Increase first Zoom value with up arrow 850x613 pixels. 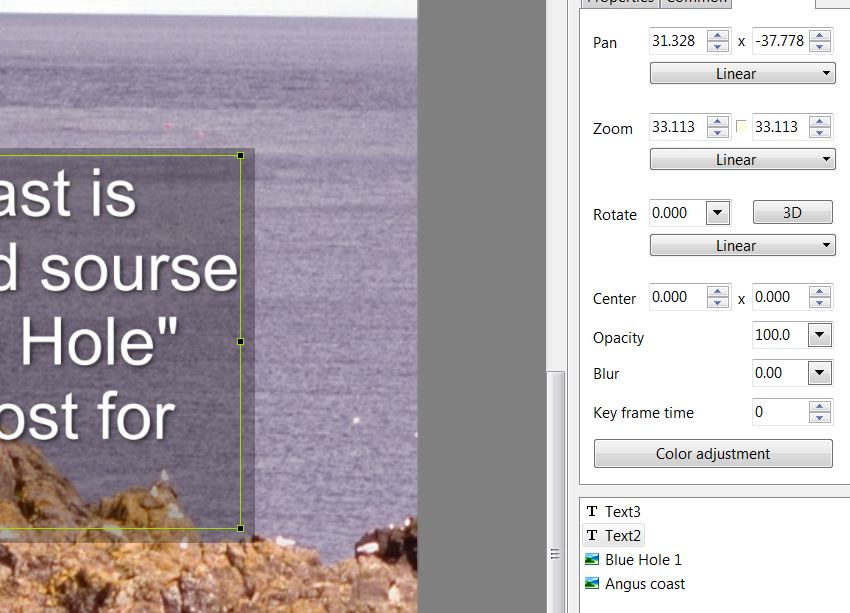click(x=718, y=122)
